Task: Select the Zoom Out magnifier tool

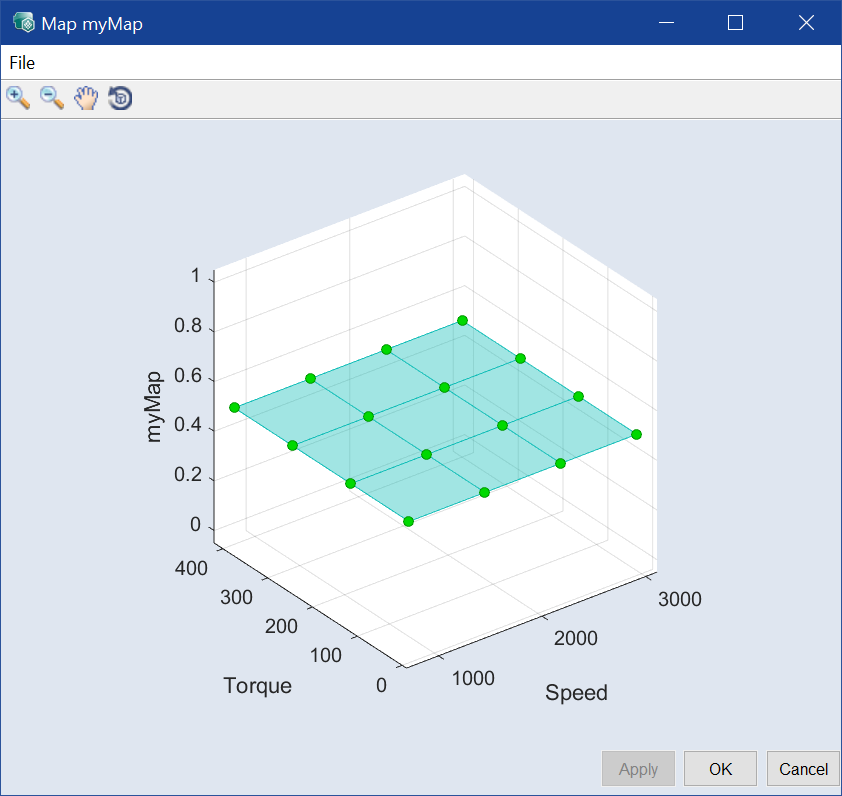Action: (x=52, y=98)
